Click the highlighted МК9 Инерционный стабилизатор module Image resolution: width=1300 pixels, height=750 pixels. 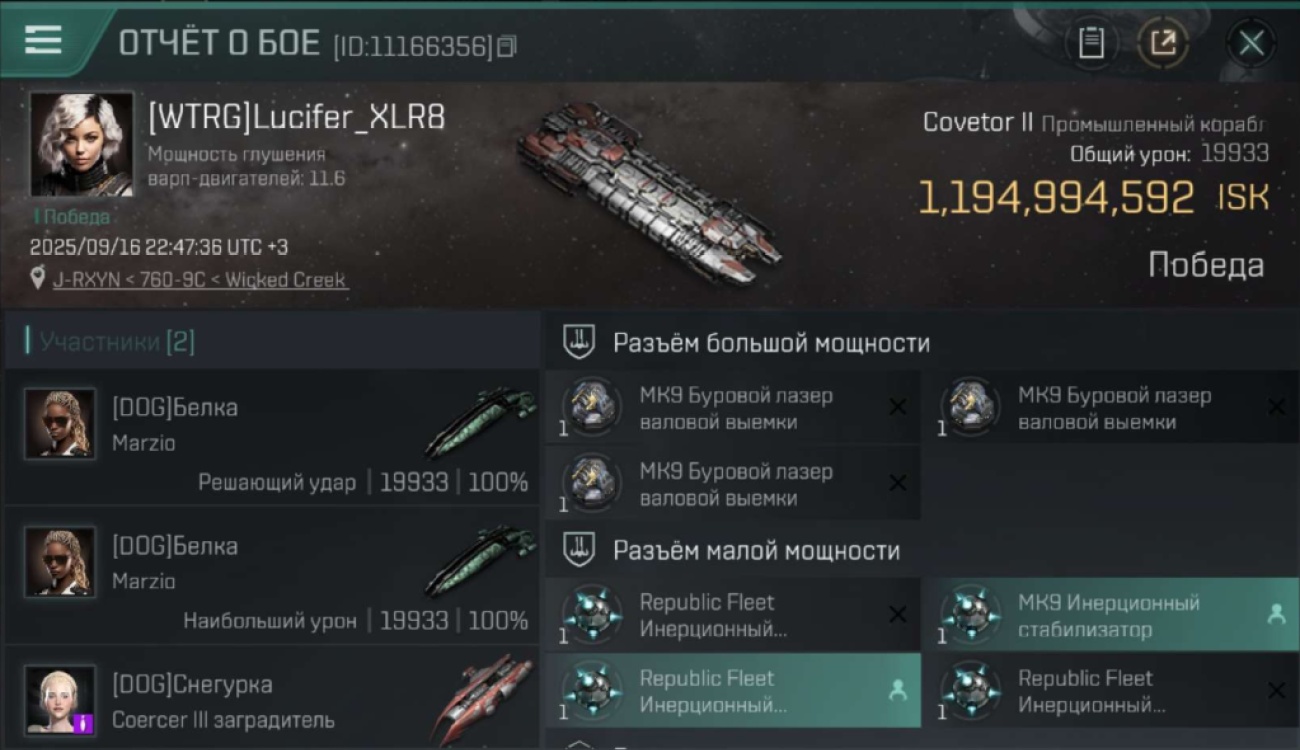pyautogui.click(x=1110, y=615)
